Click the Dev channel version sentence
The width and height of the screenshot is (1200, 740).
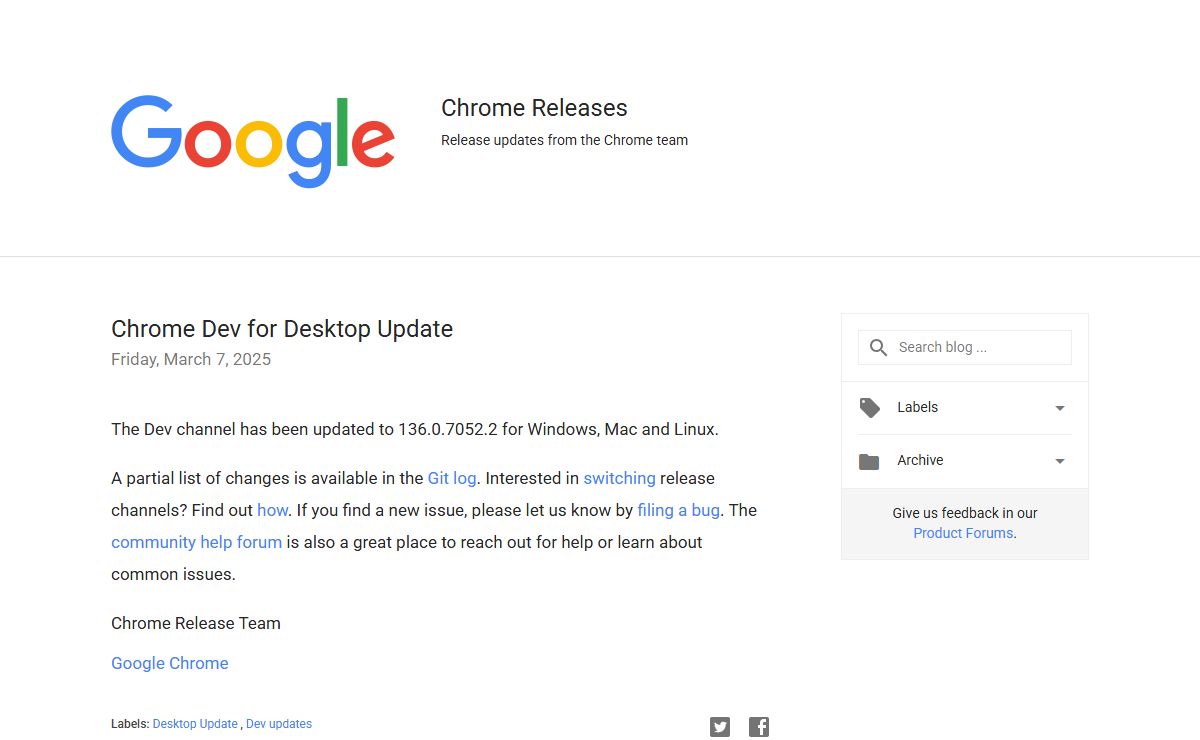click(x=415, y=429)
